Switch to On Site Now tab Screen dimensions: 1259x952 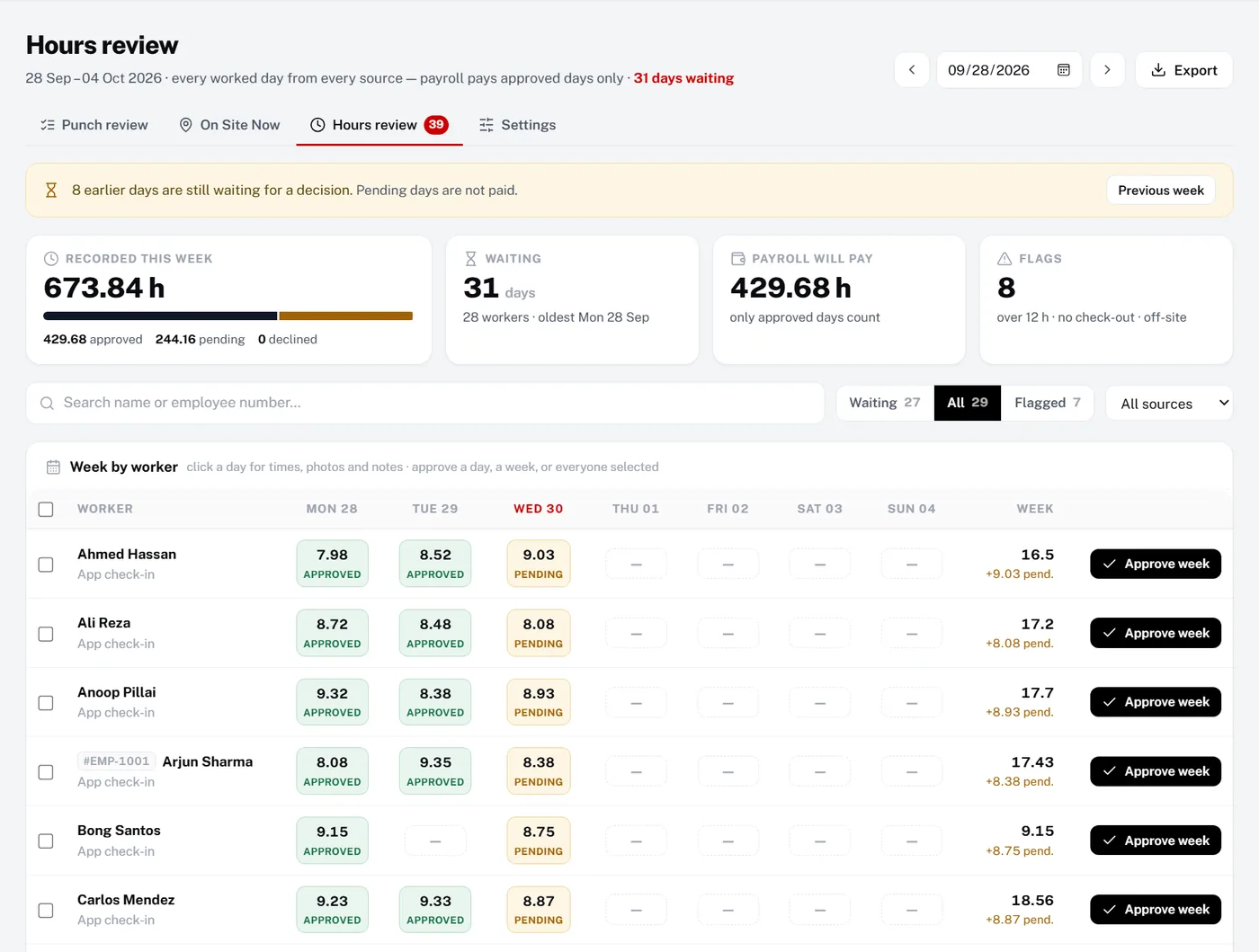point(229,125)
